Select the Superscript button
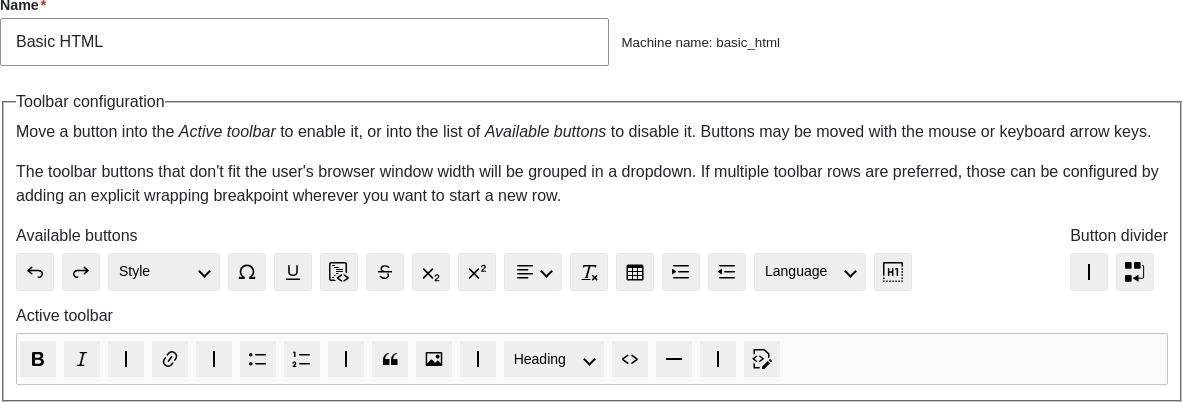Viewport: 1182px width, 402px height. [476, 272]
